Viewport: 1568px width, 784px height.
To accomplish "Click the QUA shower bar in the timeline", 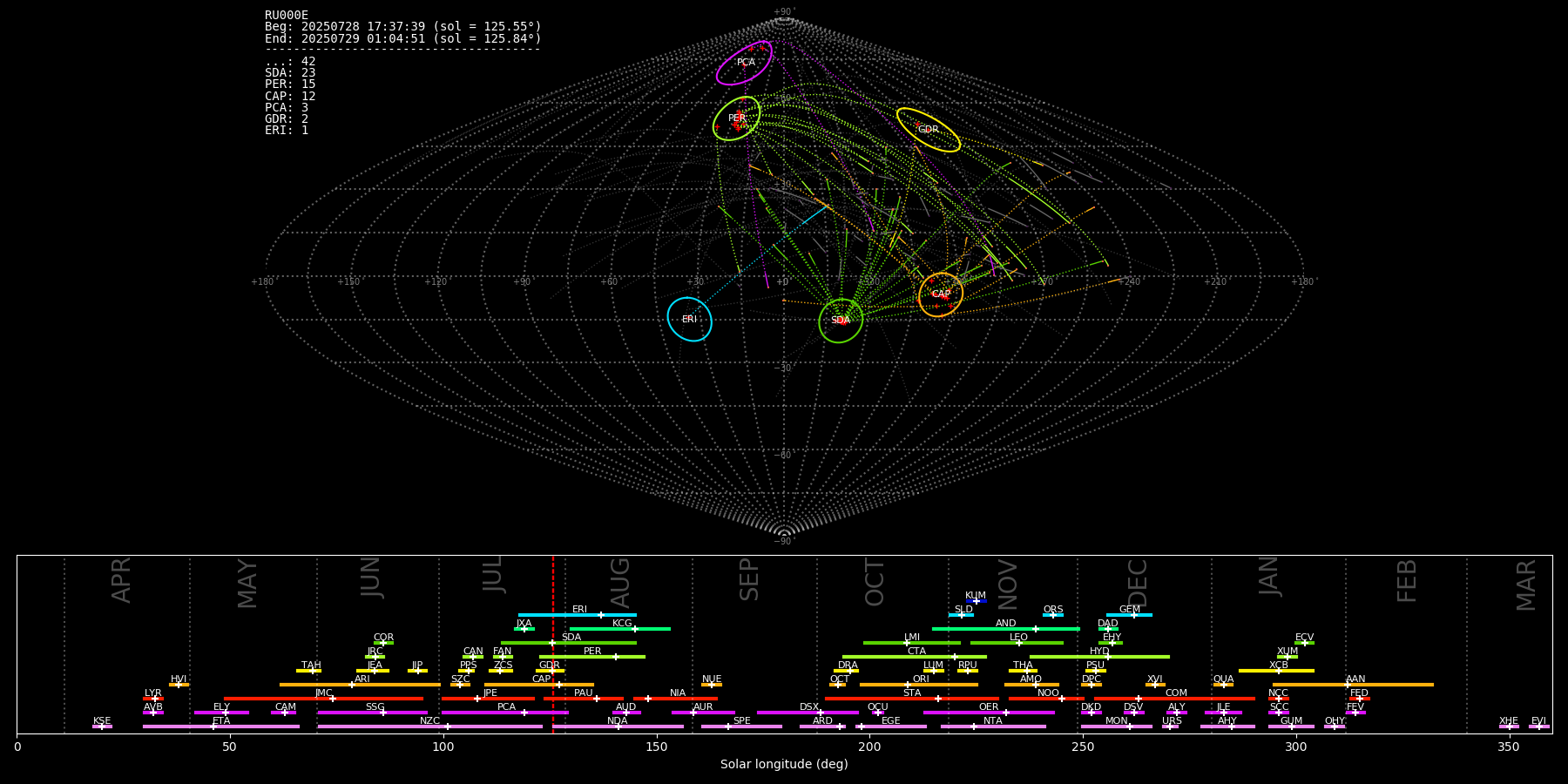I will pyautogui.click(x=1223, y=685).
